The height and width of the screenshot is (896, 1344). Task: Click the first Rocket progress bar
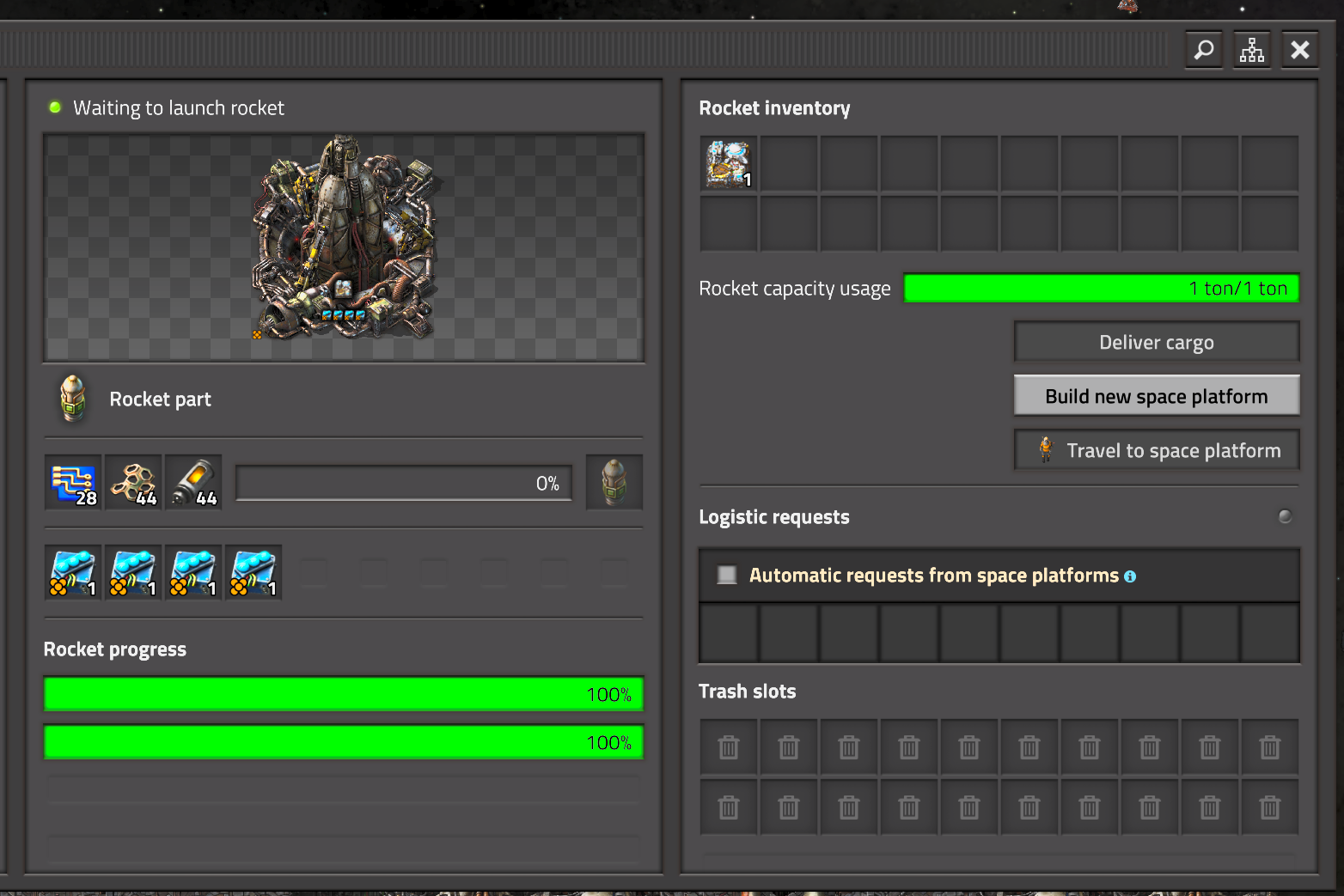click(344, 694)
